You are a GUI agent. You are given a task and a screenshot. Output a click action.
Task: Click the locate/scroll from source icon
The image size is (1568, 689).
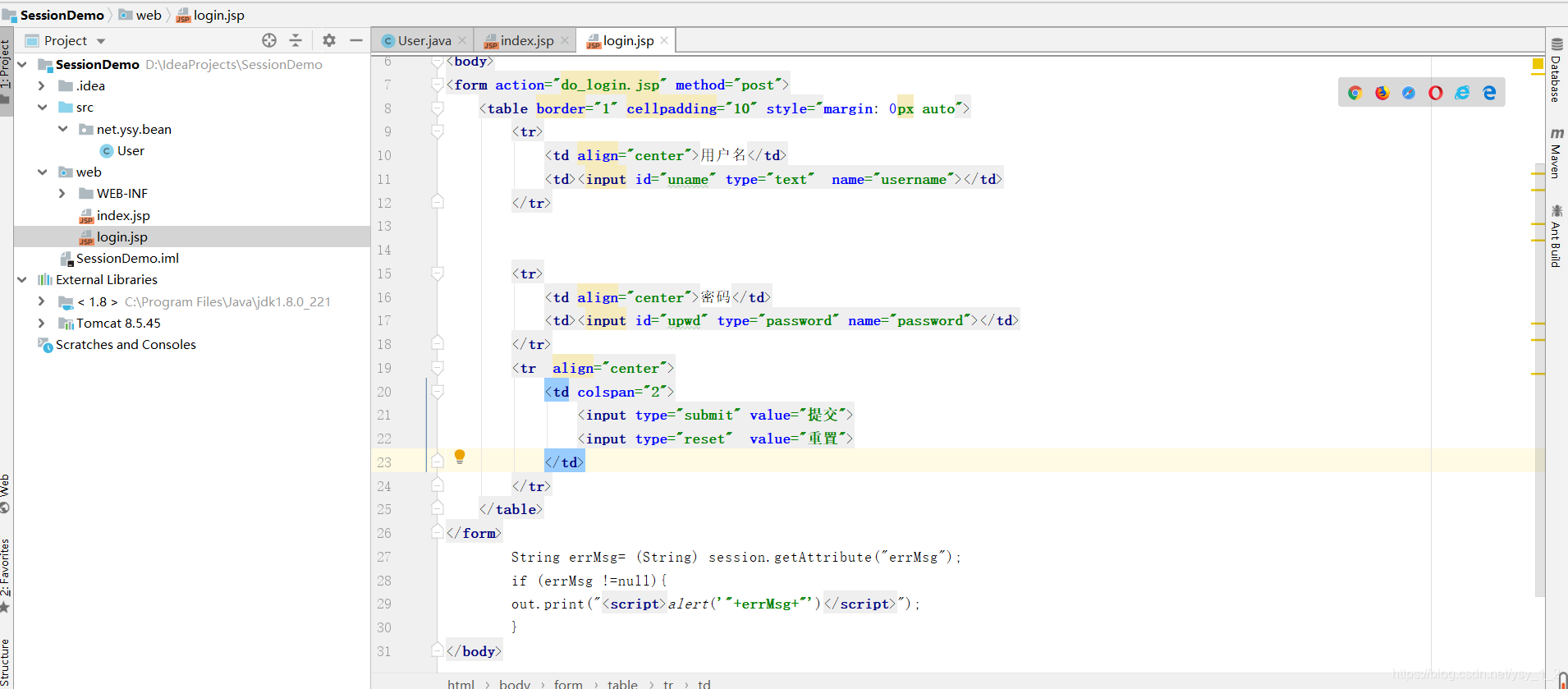click(x=269, y=40)
